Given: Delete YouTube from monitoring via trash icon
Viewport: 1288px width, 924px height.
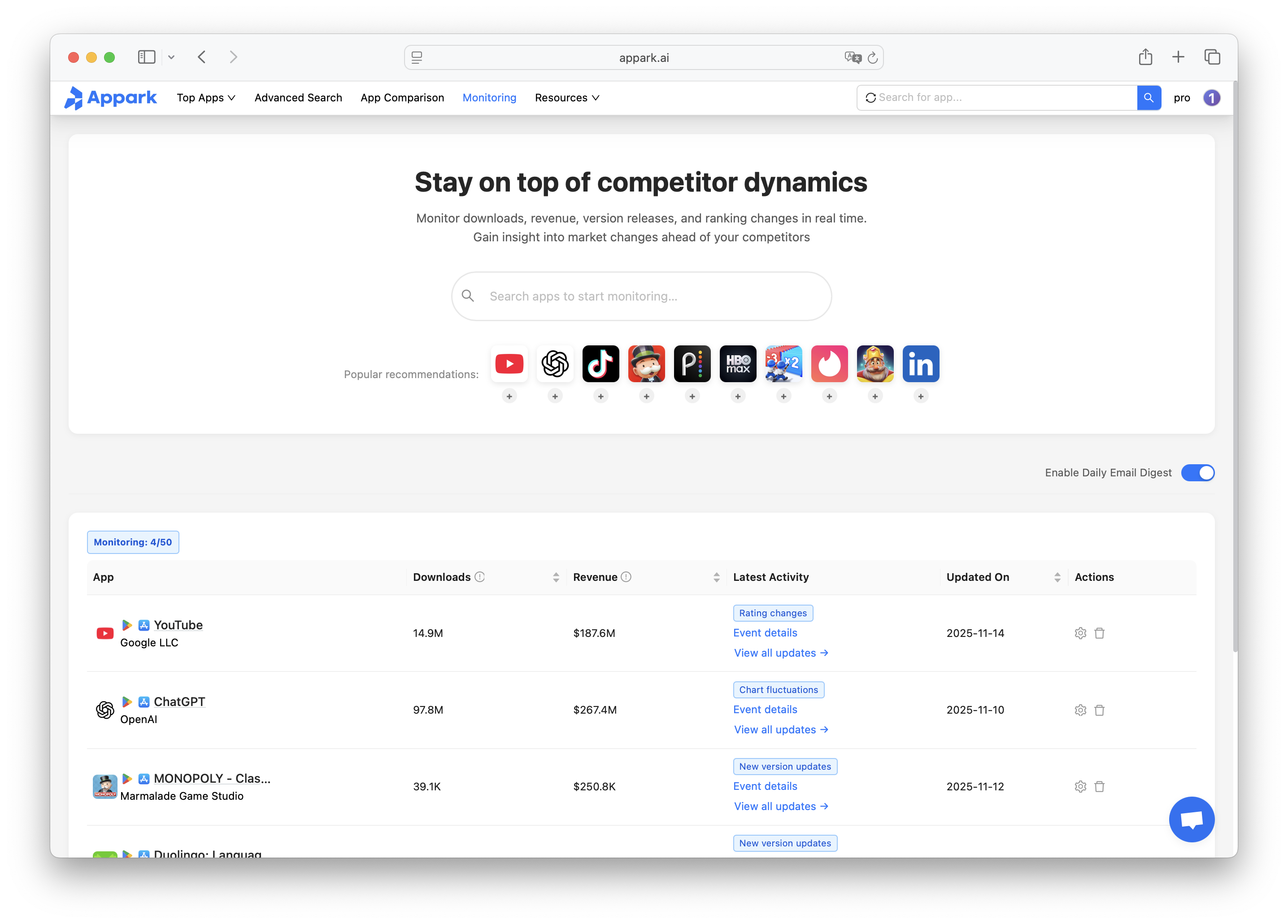Looking at the screenshot, I should (1100, 632).
